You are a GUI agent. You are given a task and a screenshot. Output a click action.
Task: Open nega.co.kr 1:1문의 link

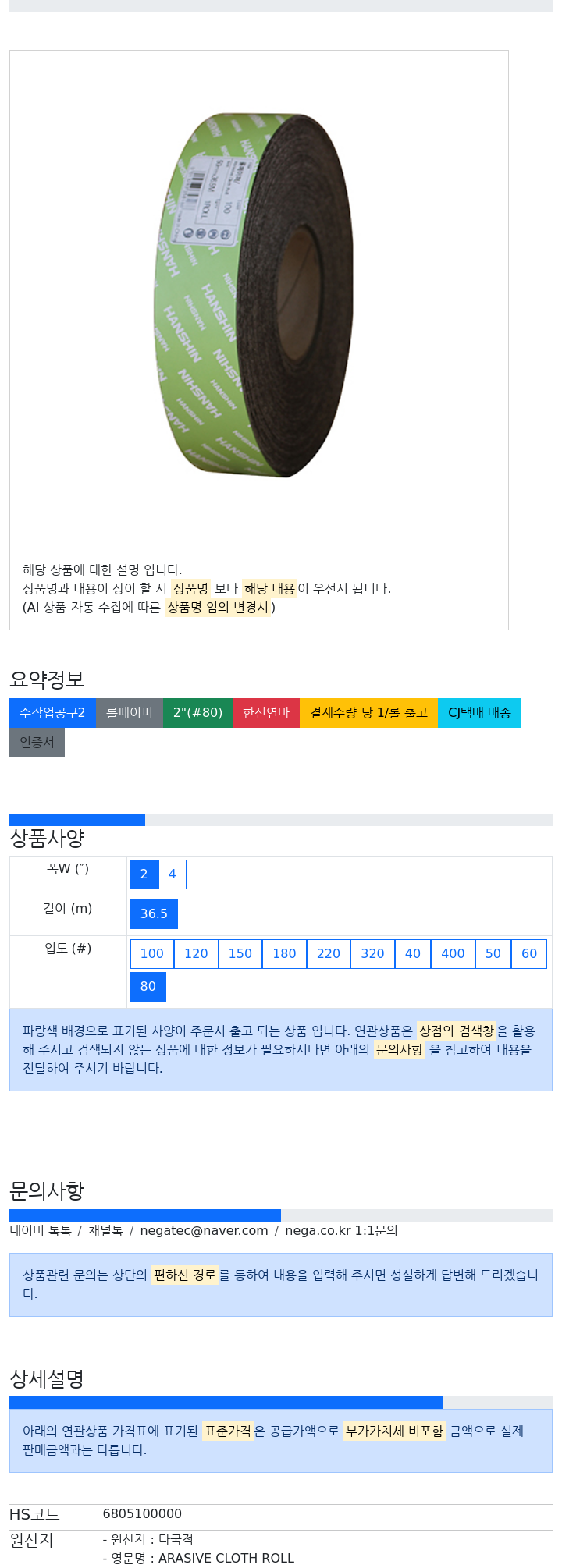point(341,1230)
